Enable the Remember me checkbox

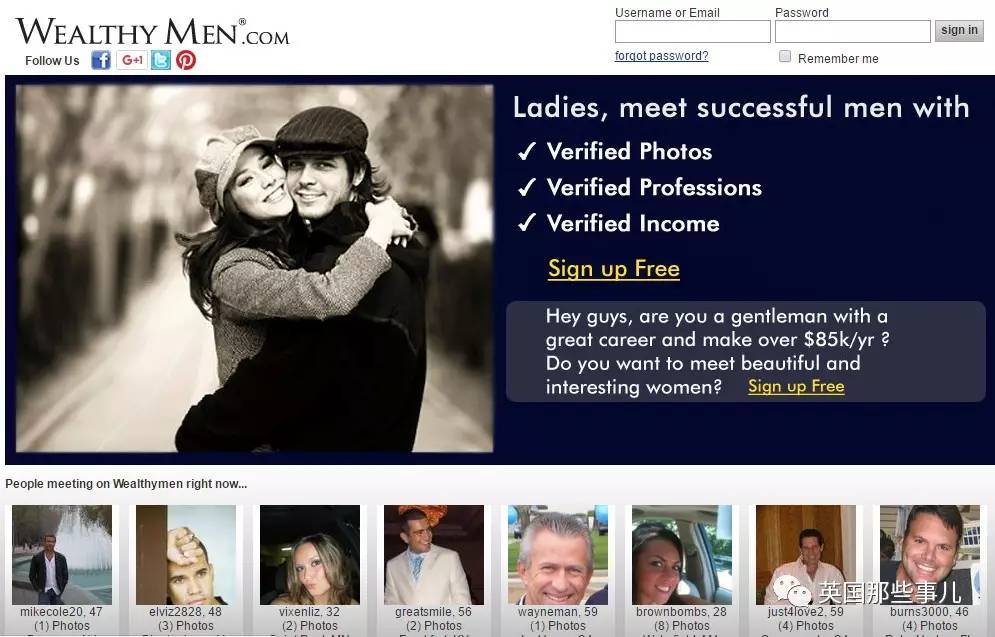coord(785,56)
